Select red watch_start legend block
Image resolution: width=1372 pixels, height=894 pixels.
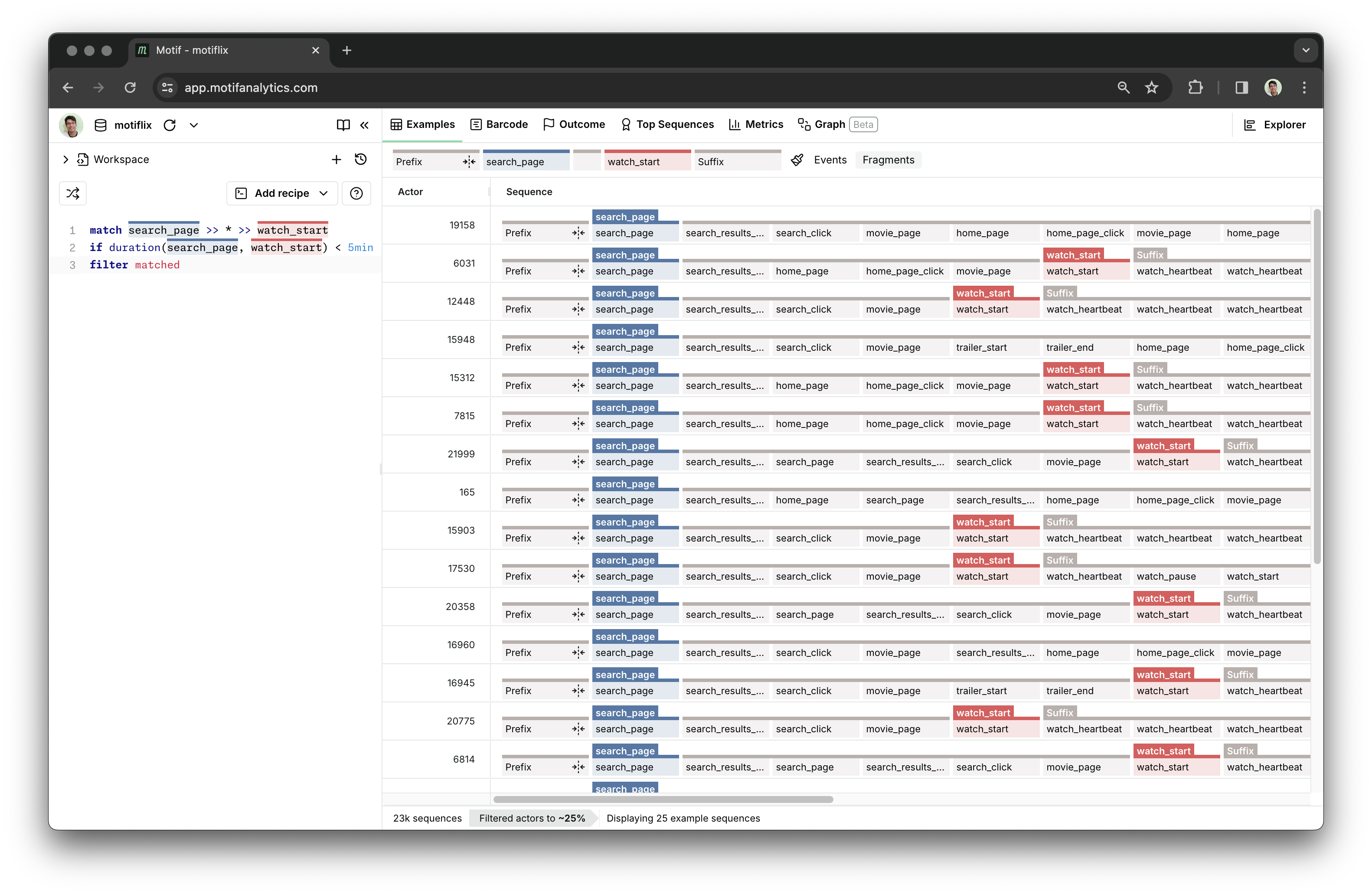coord(647,162)
